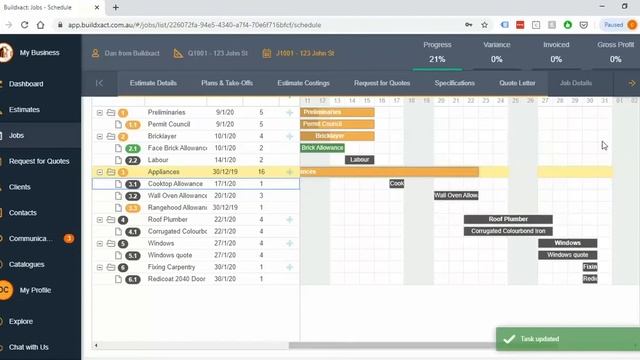640x360 pixels.
Task: Click the folder icon beside Preliminaries
Action: pyautogui.click(x=111, y=112)
